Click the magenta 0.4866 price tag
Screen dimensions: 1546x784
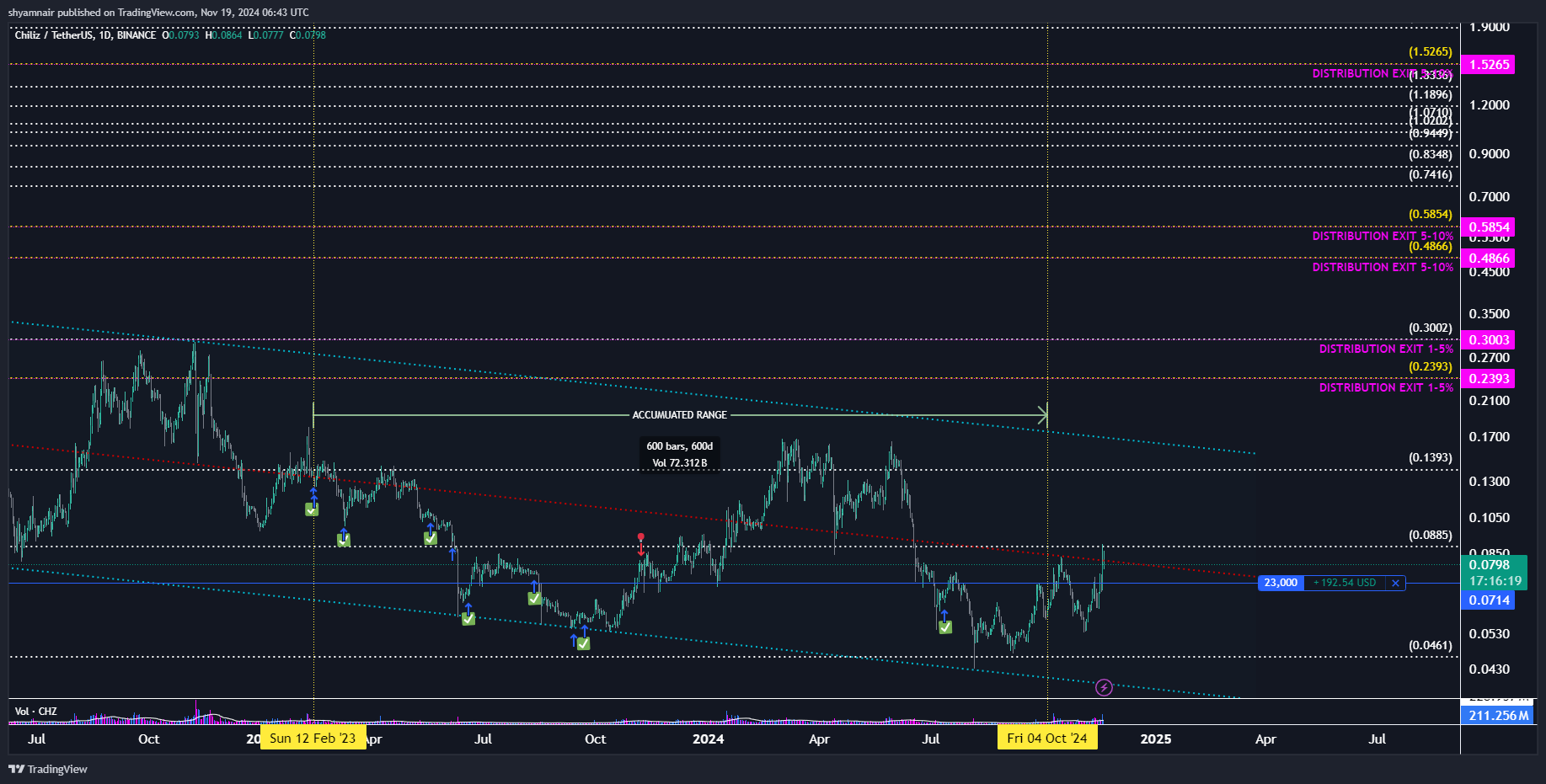coord(1489,259)
